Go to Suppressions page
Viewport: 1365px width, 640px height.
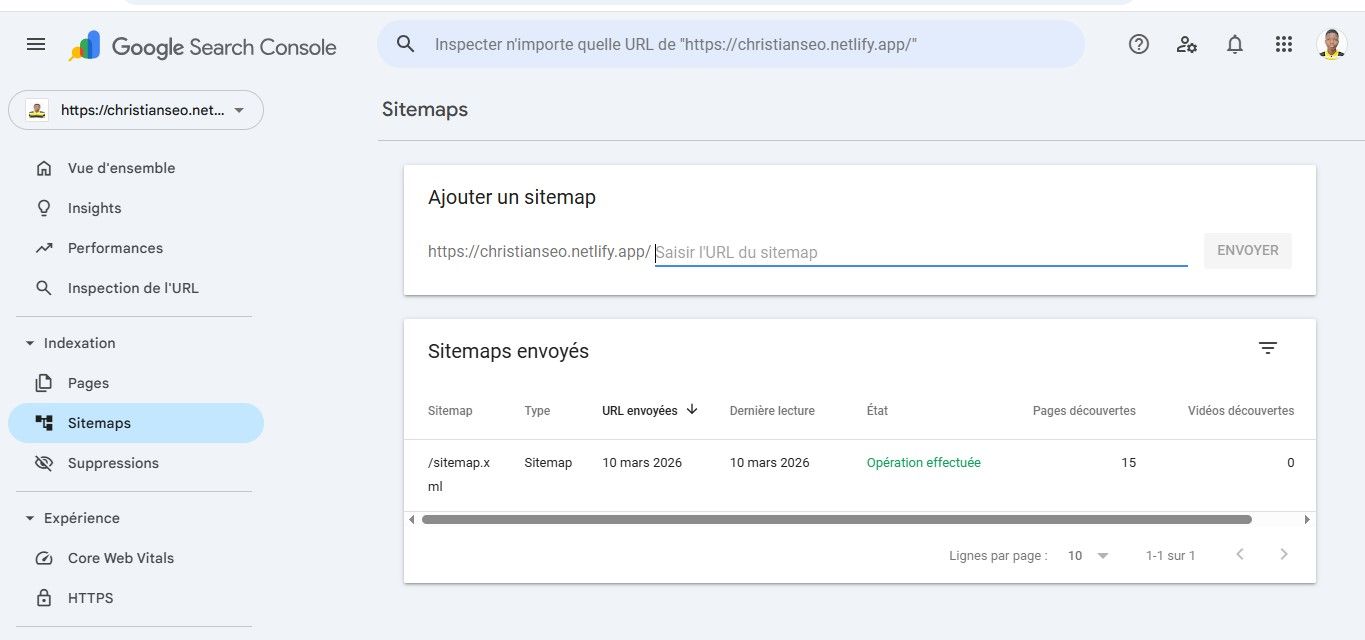[113, 463]
